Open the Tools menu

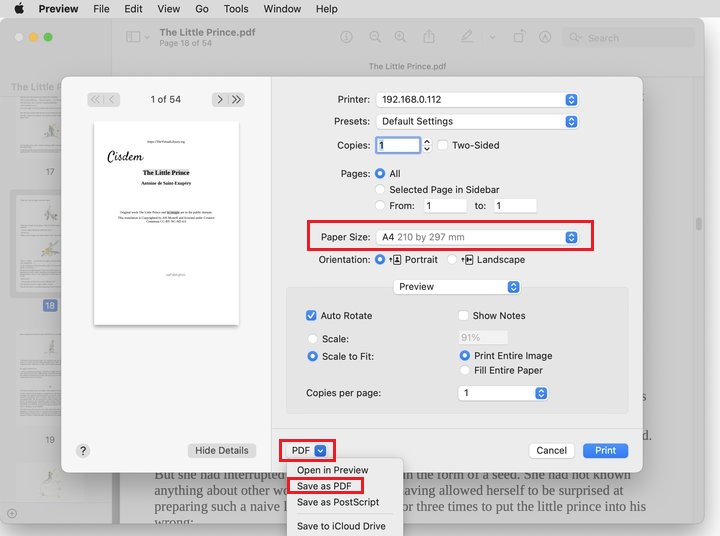(x=236, y=9)
